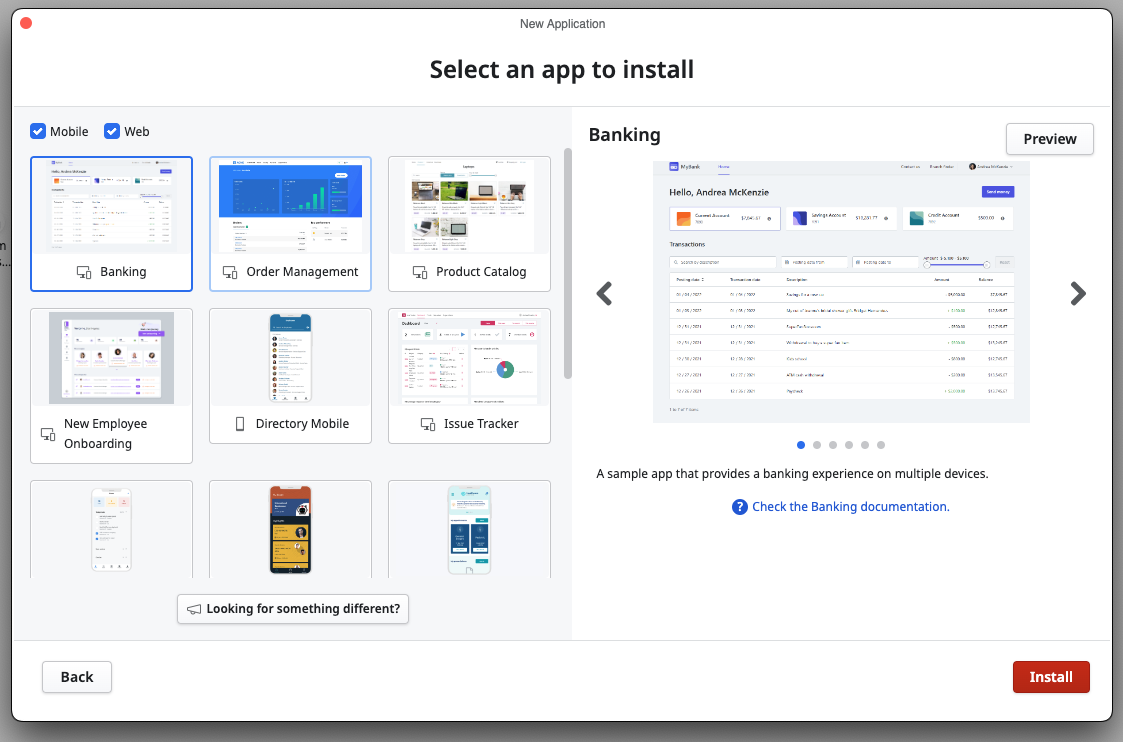Uncheck the Web filter checkbox

click(x=112, y=131)
